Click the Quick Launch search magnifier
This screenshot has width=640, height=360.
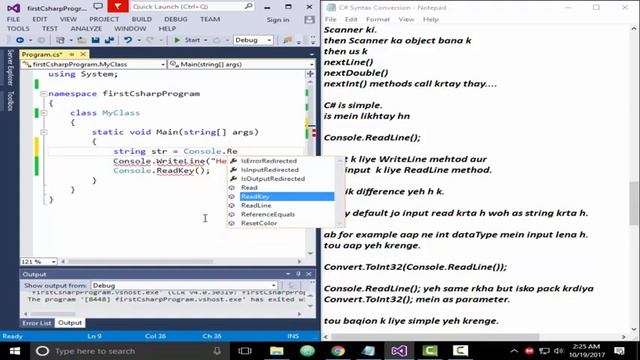248,7
